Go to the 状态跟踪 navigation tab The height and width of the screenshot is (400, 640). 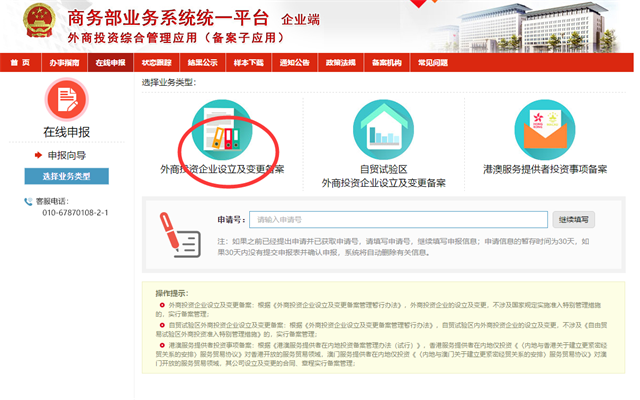[156, 62]
